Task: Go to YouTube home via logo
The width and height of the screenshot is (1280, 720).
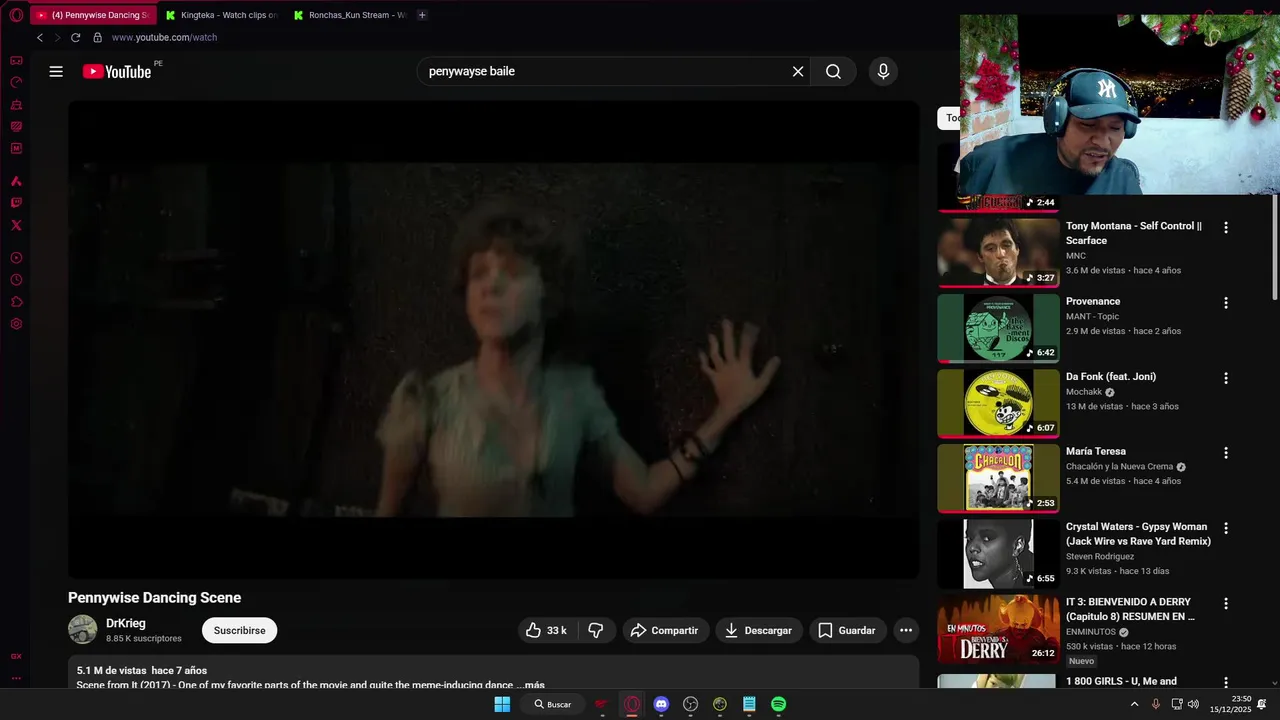Action: click(117, 71)
